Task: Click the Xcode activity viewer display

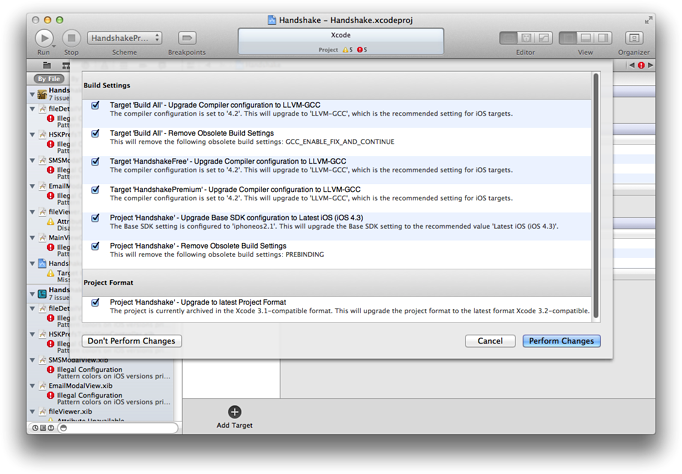Action: pos(341,42)
